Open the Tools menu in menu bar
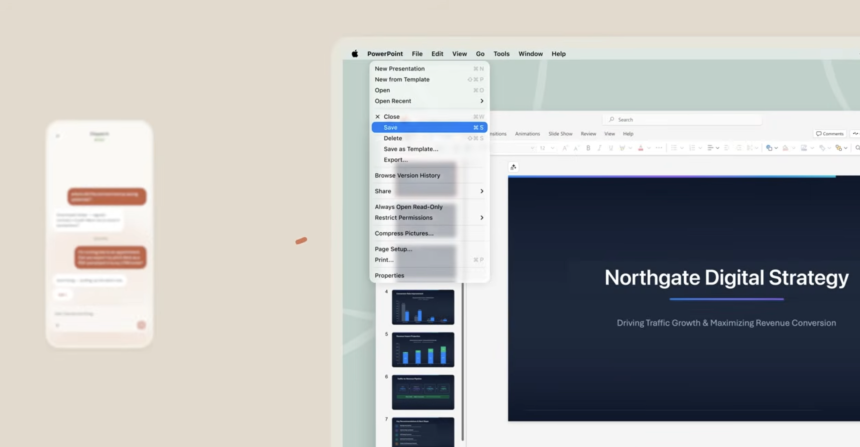Screen dimensions: 860x447 pyautogui.click(x=501, y=54)
